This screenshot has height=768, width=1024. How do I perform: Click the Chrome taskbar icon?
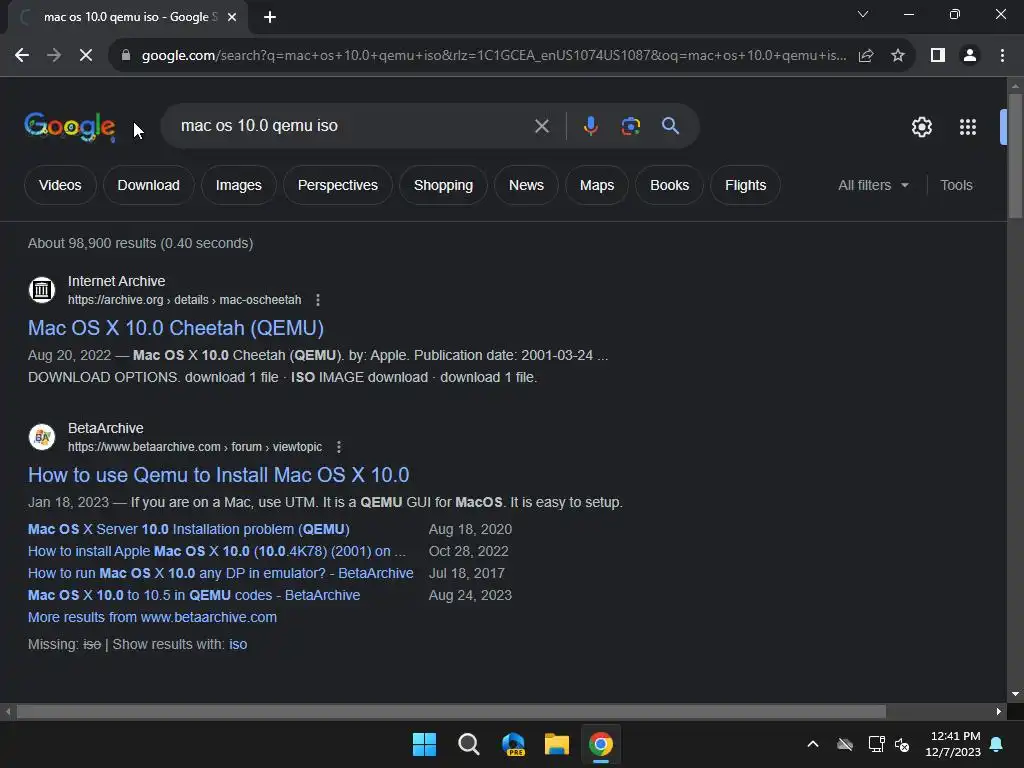pos(601,744)
